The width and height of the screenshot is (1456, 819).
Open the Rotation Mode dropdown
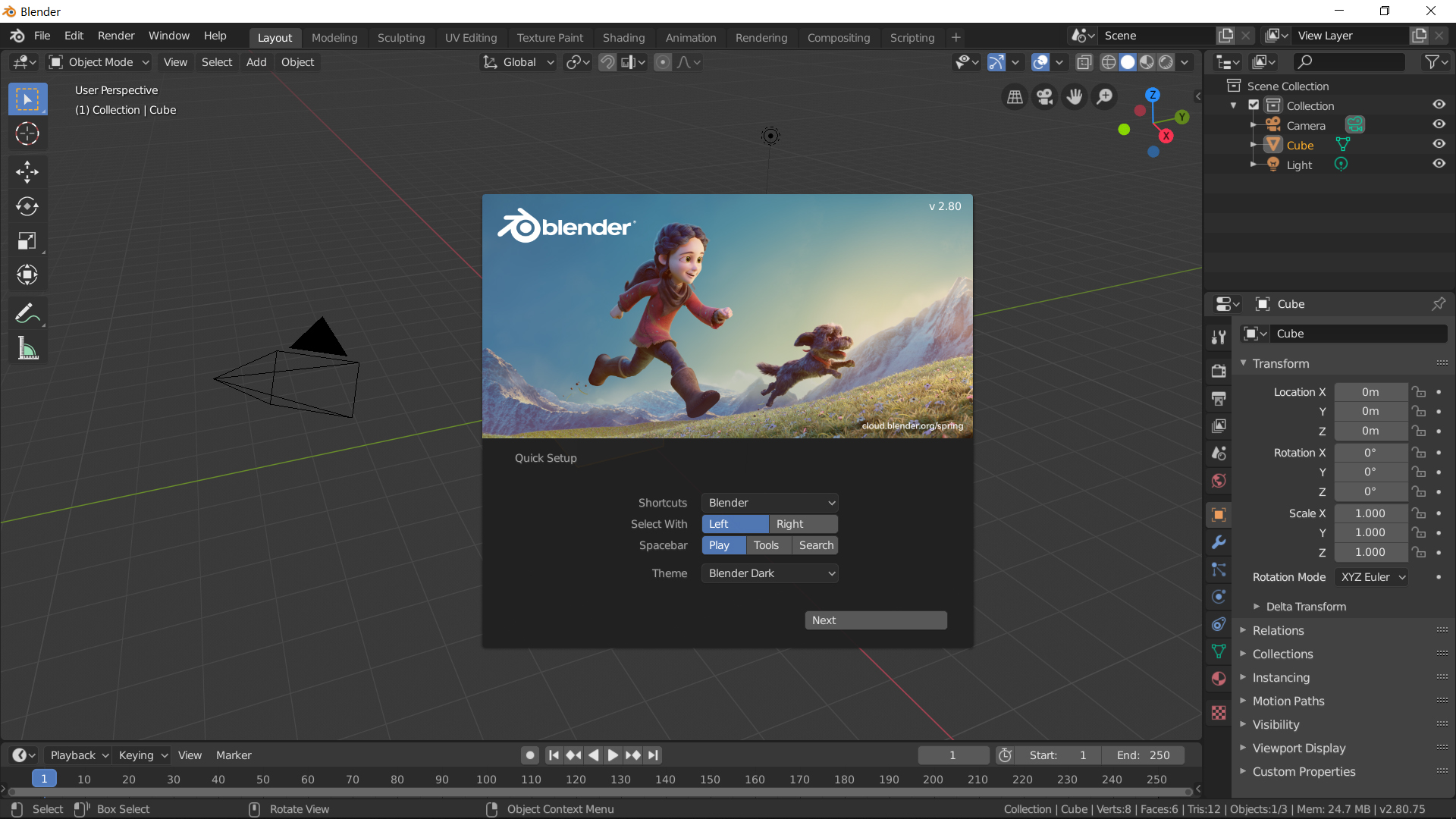point(1371,577)
